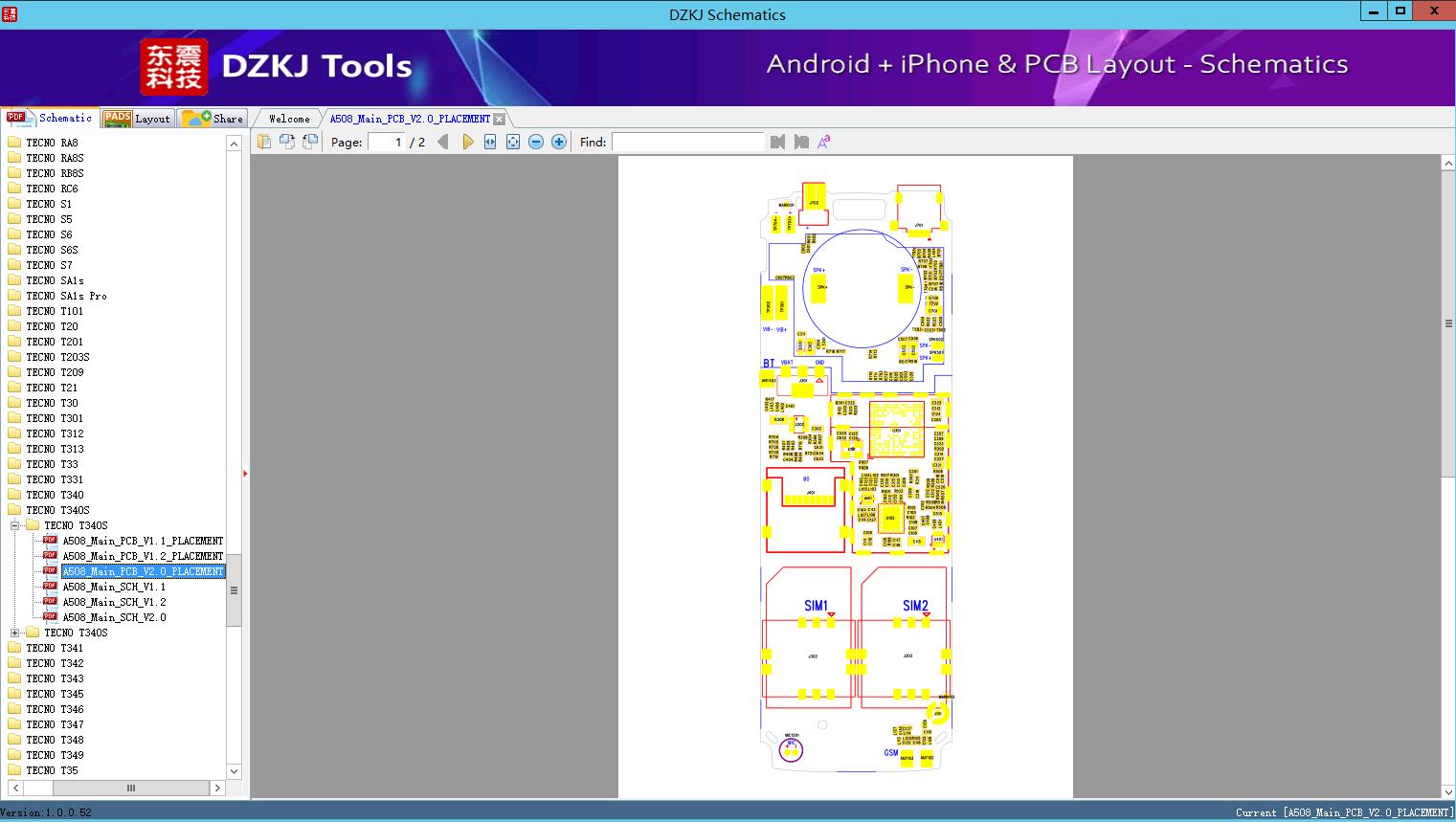1456x822 pixels.
Task: Select the TECNO T301 folder
Action: coord(55,418)
